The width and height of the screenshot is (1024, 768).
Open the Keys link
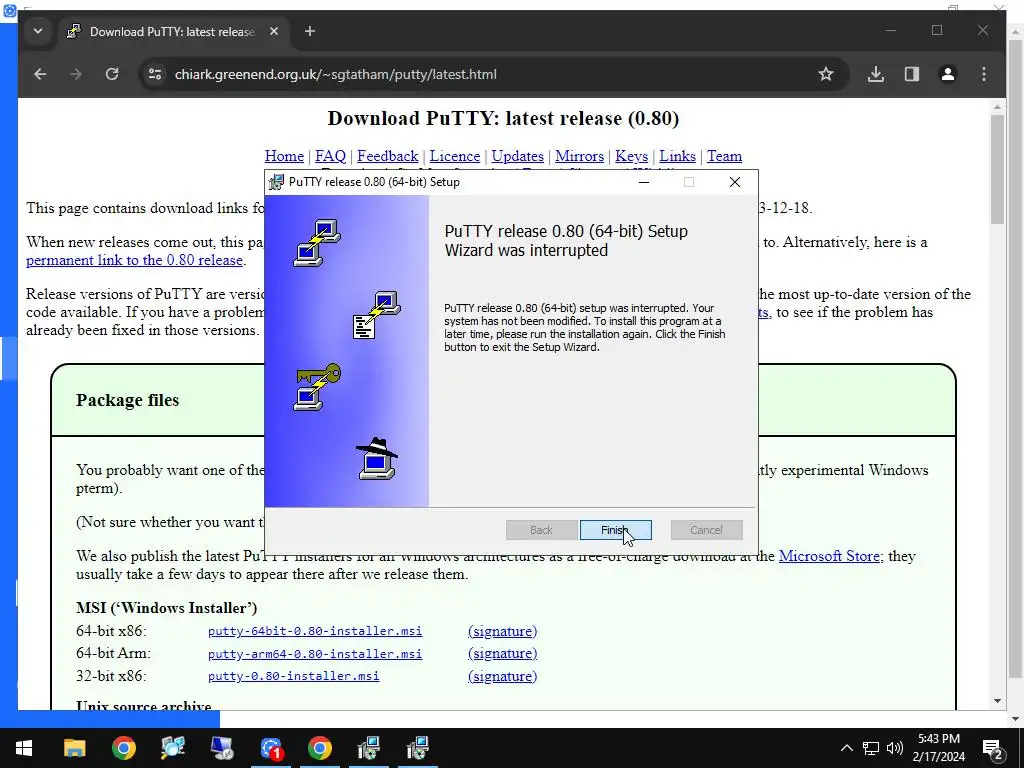(632, 156)
